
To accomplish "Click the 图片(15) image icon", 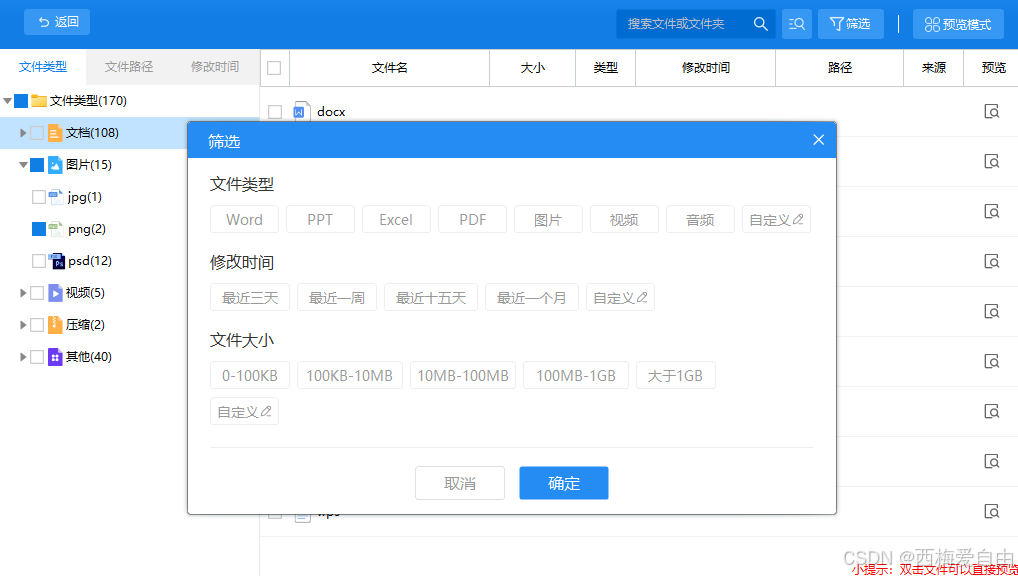I will click(x=55, y=165).
